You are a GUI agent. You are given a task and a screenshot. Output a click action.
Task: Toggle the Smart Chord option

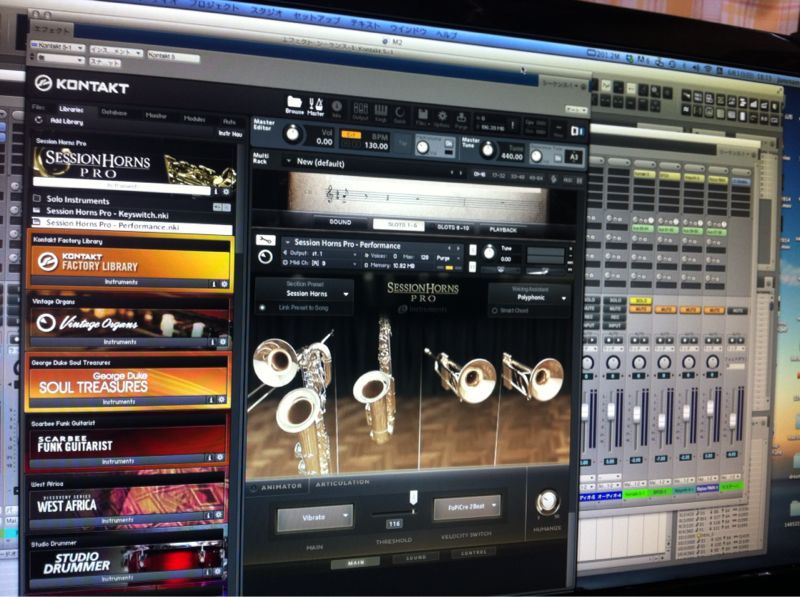click(x=494, y=310)
